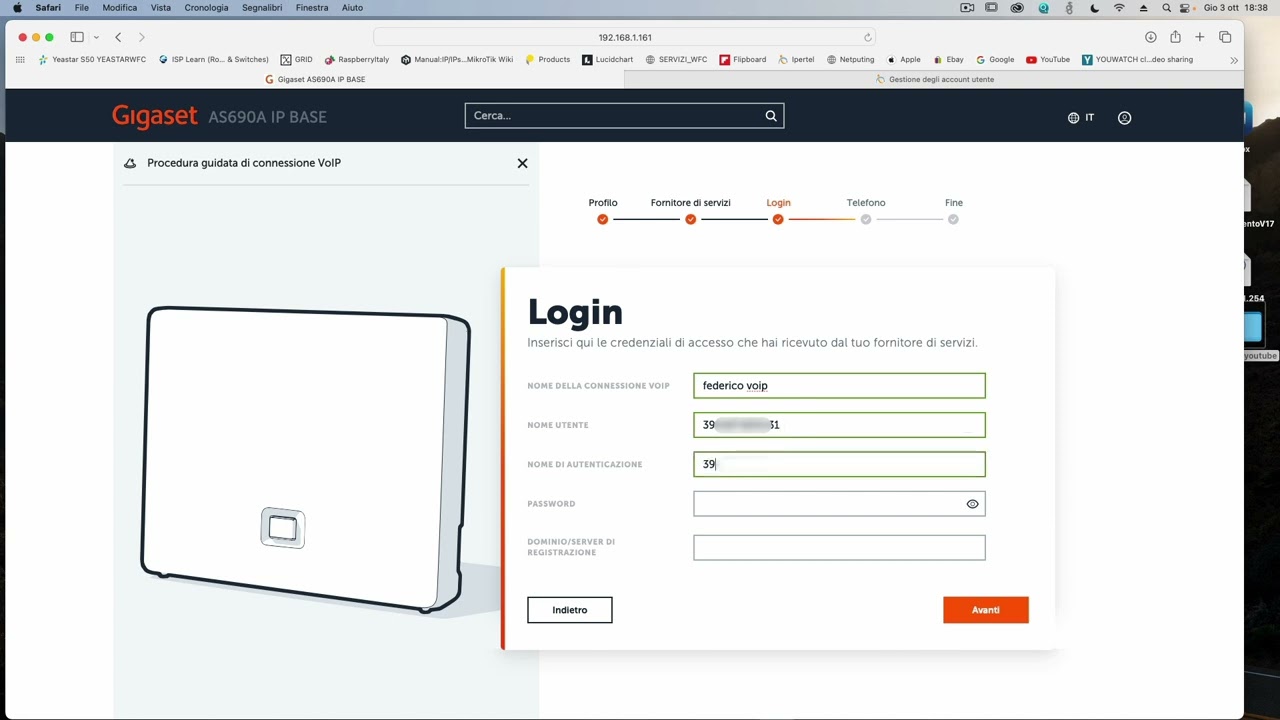Focus the Nome della connessione VoIP field
The width and height of the screenshot is (1280, 720).
[x=839, y=386]
